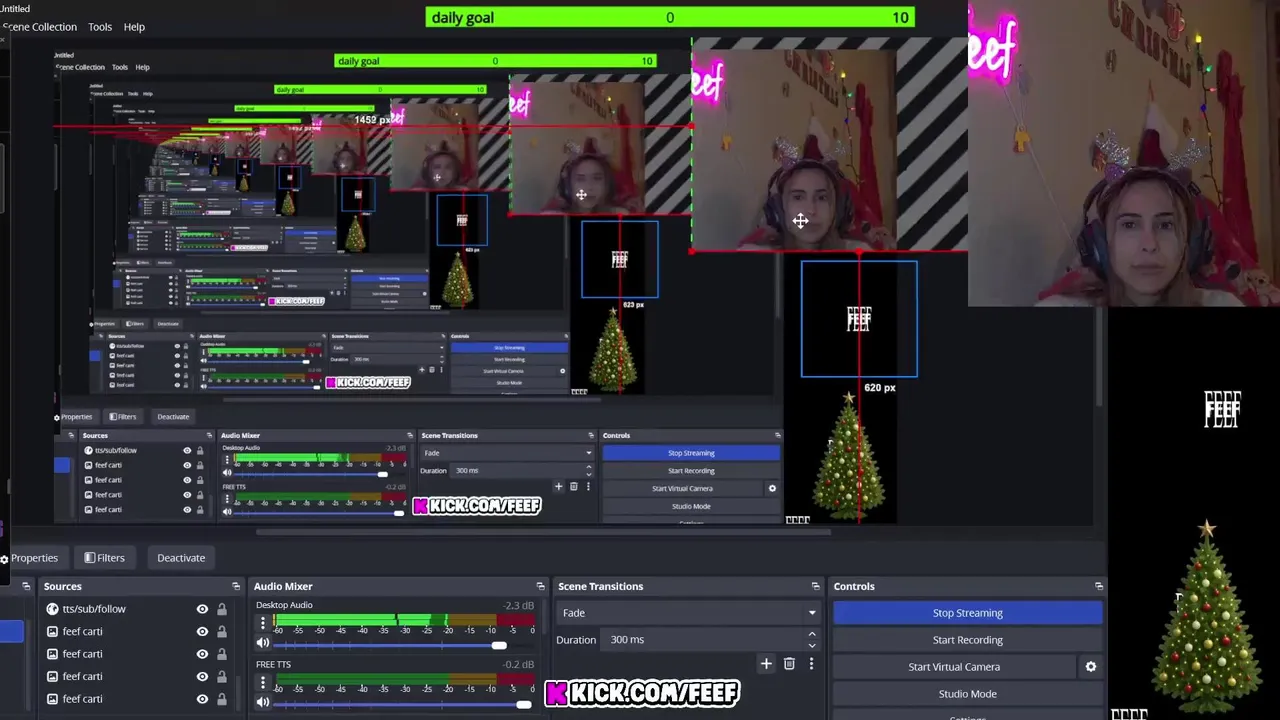The height and width of the screenshot is (720, 1280).
Task: Open Desktop Audio three-dot options menu
Action: (263, 624)
